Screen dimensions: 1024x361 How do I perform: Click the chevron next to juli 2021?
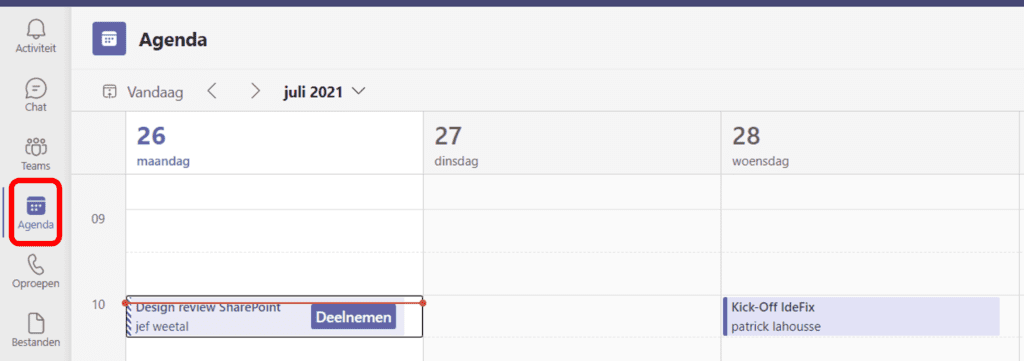[x=358, y=92]
